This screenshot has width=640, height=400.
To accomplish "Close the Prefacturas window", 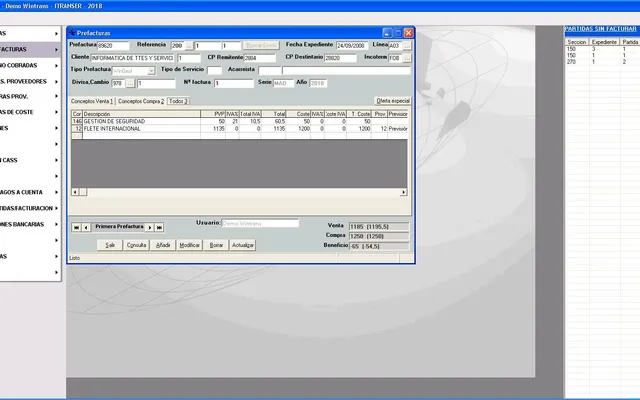I will tap(409, 33).
